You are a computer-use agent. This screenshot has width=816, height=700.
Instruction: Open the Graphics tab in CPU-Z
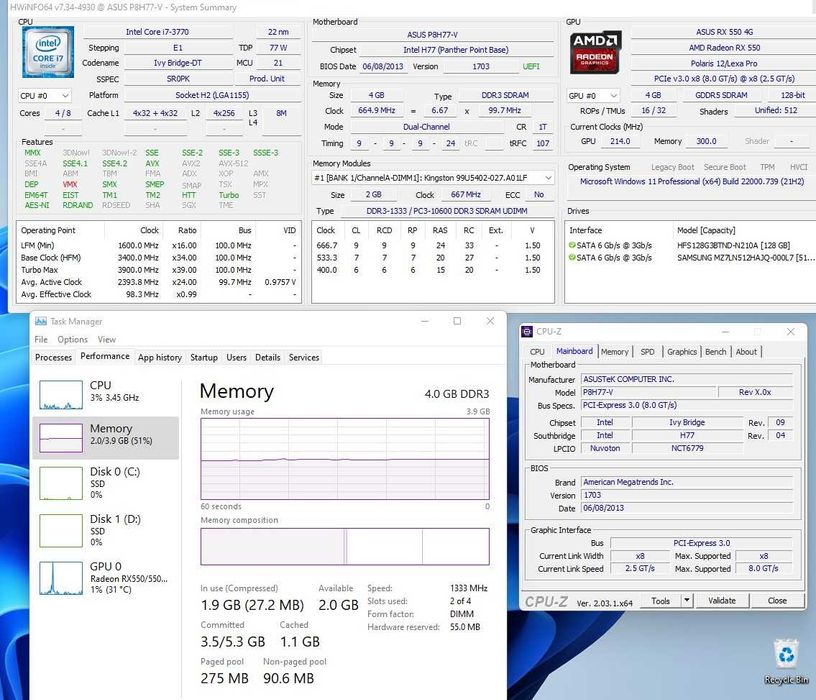click(x=682, y=352)
